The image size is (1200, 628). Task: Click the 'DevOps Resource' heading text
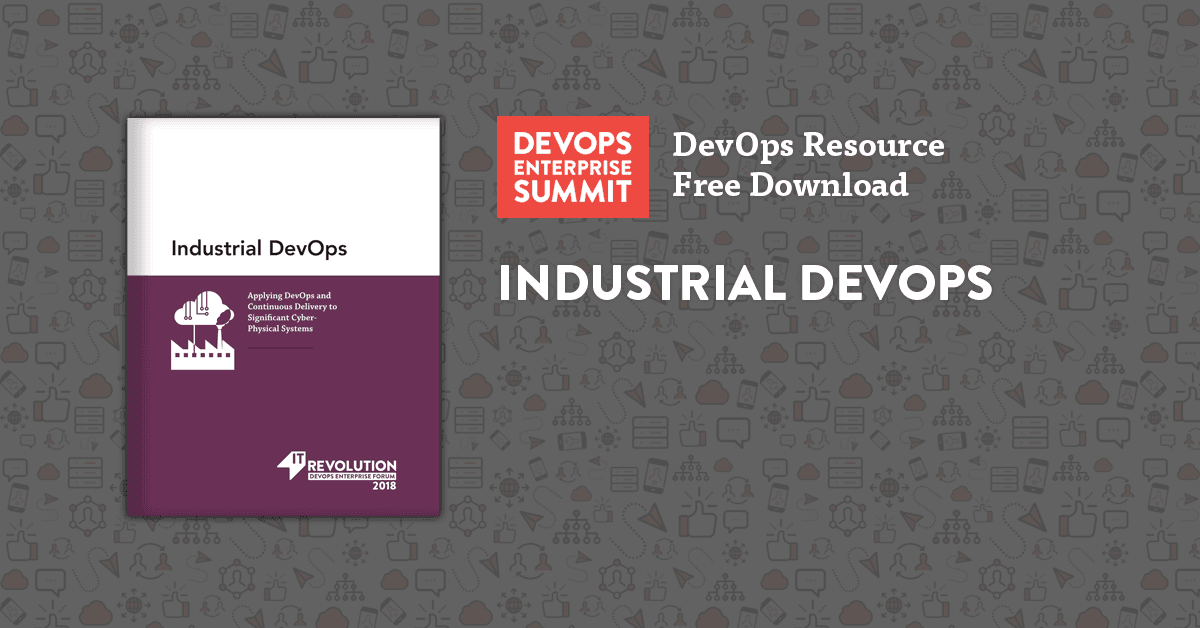(808, 145)
